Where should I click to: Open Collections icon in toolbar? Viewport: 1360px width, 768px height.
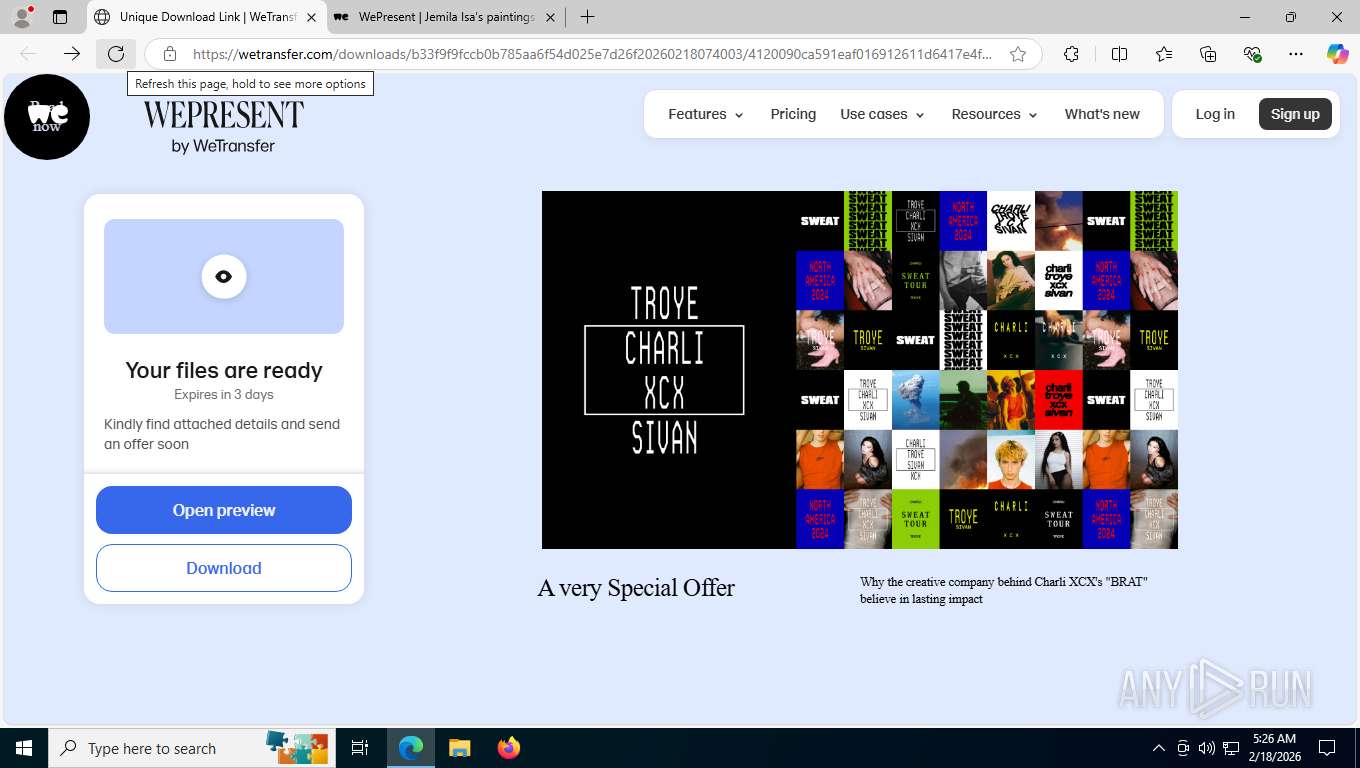tap(1208, 54)
